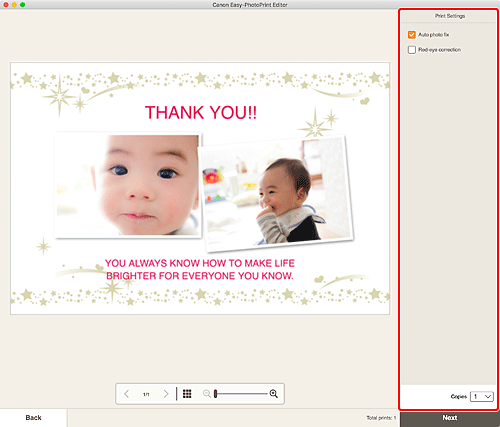500x427 pixels.
Task: Click the Back button
Action: tap(33, 418)
